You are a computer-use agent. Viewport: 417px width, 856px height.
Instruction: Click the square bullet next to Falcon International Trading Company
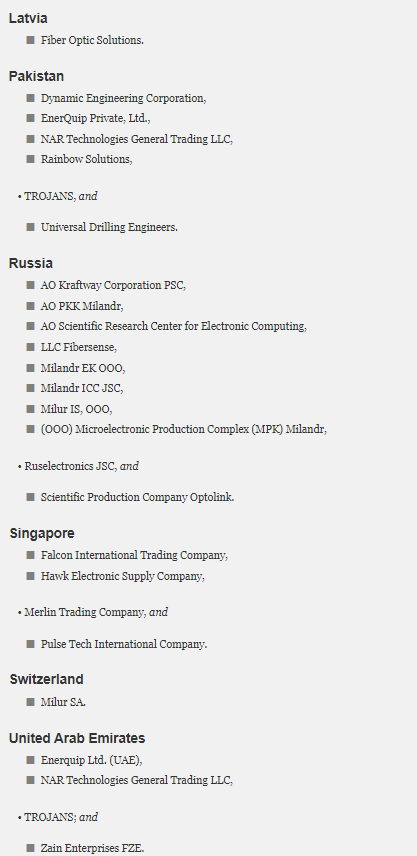[x=30, y=555]
